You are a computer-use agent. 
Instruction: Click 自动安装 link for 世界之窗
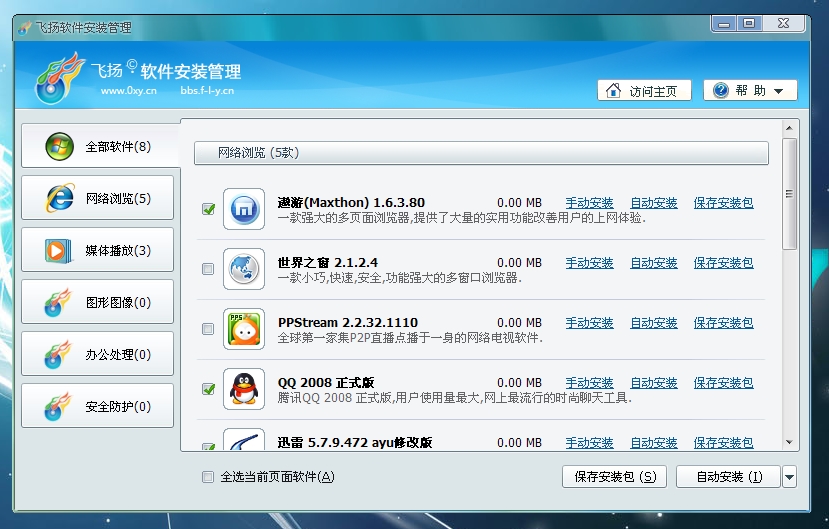[x=654, y=263]
